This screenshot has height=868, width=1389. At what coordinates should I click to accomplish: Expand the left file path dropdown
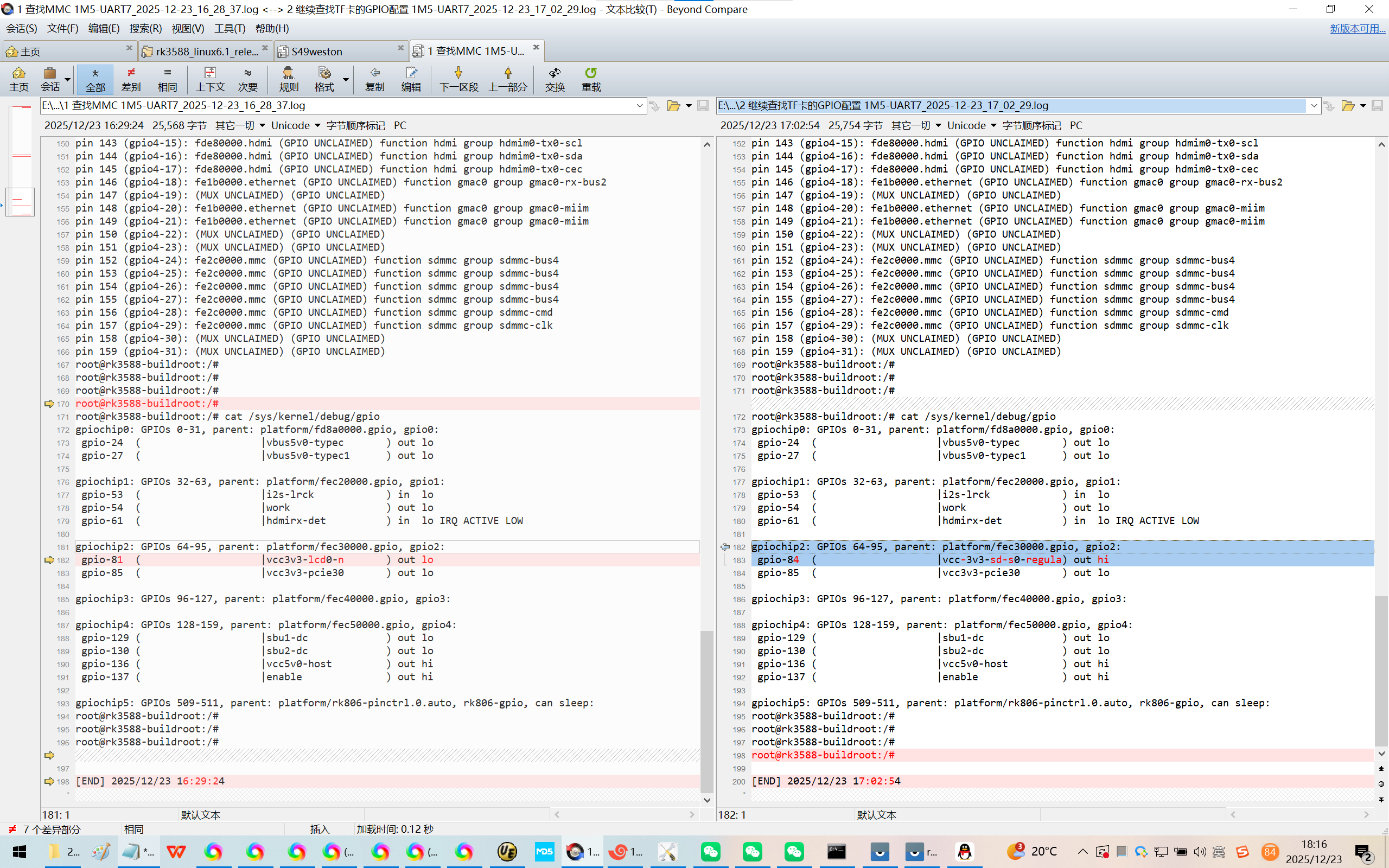[x=639, y=106]
